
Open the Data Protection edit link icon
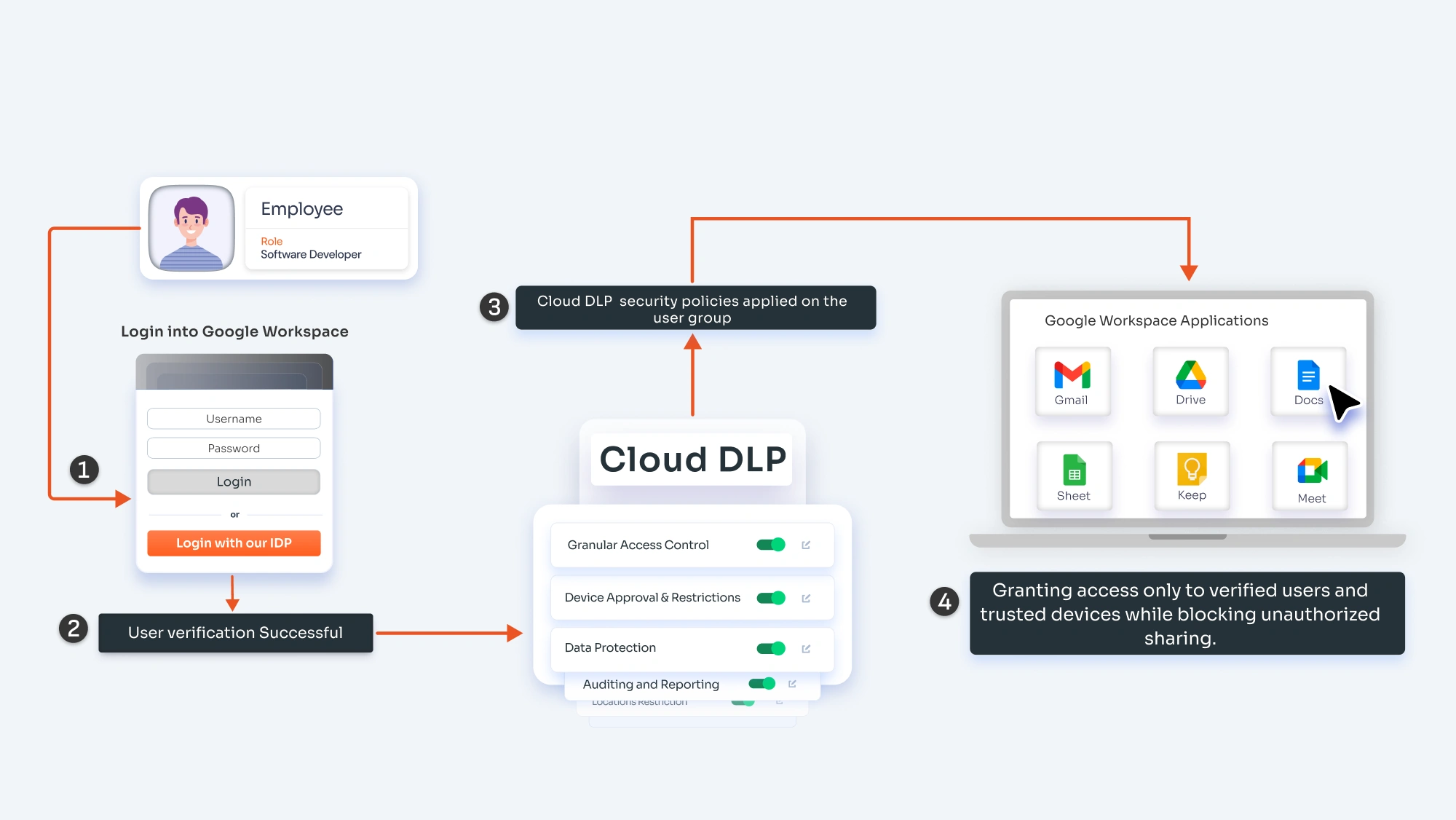tap(804, 647)
